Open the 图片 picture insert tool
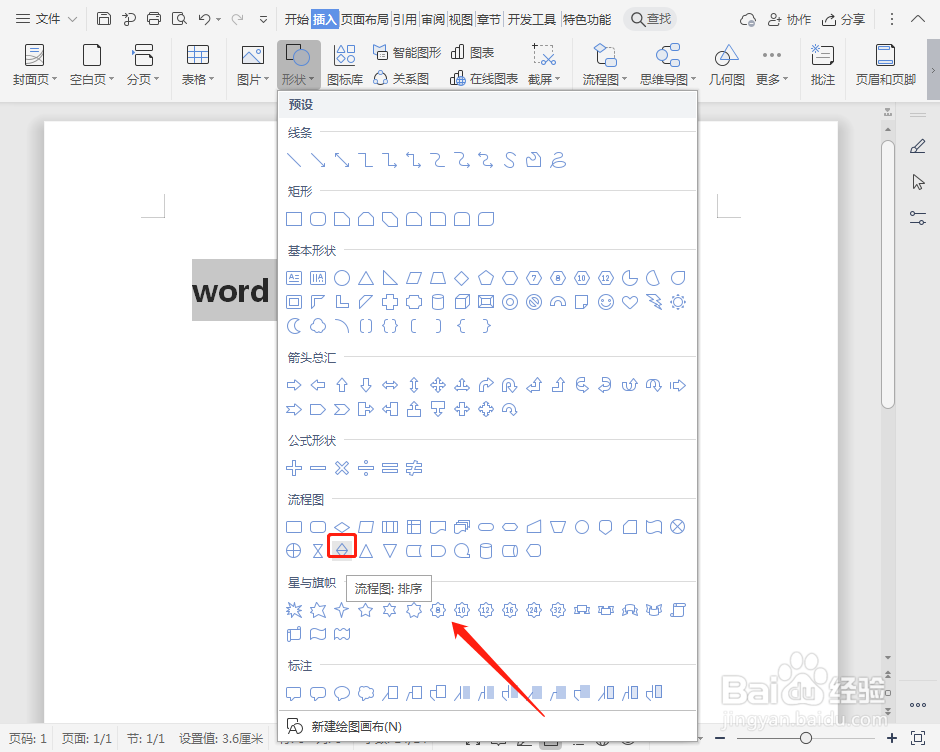Image resolution: width=940 pixels, height=752 pixels. (x=251, y=62)
